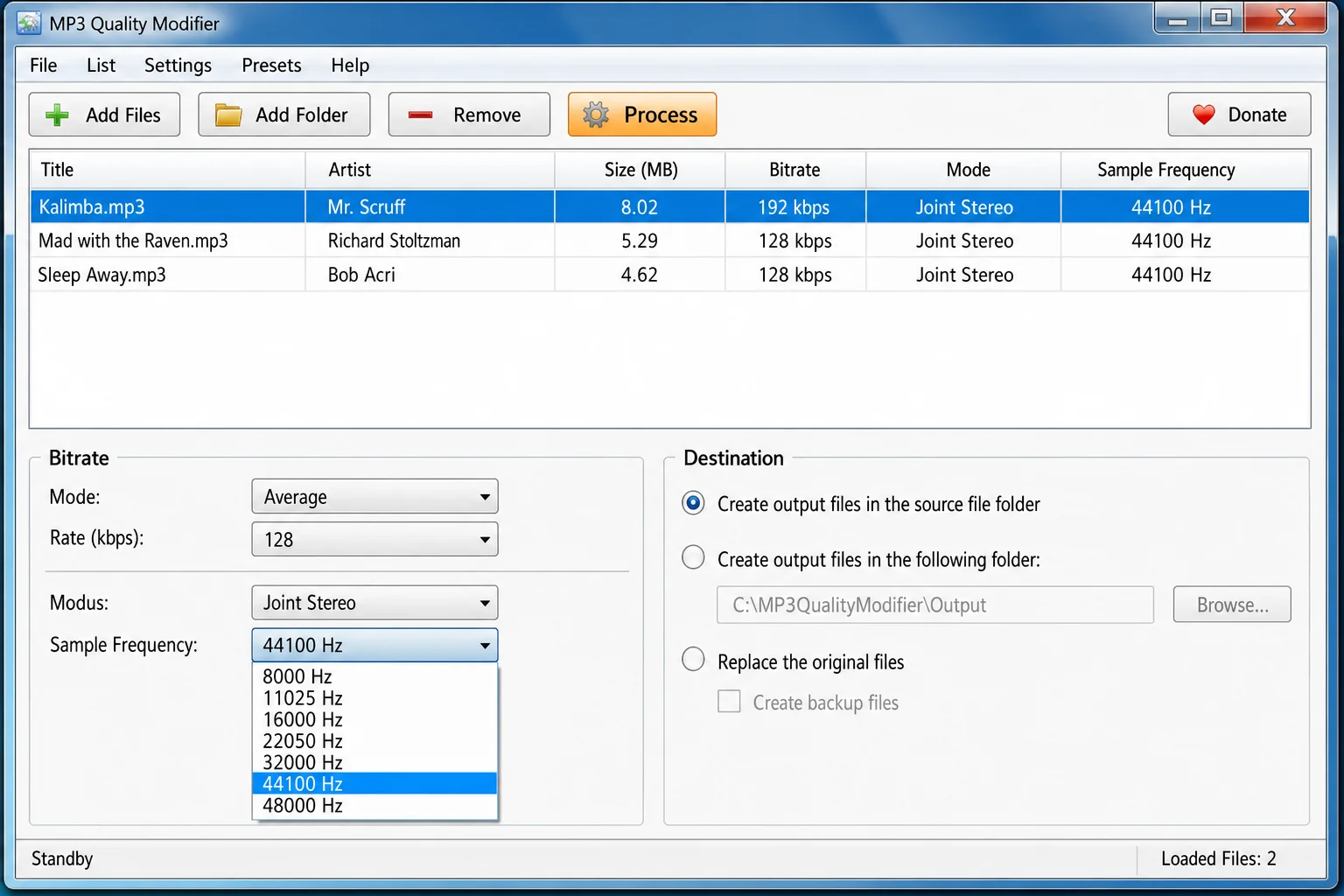Choose 32000 Hz from the frequency list
The image size is (1344, 896).
pyautogui.click(x=374, y=762)
